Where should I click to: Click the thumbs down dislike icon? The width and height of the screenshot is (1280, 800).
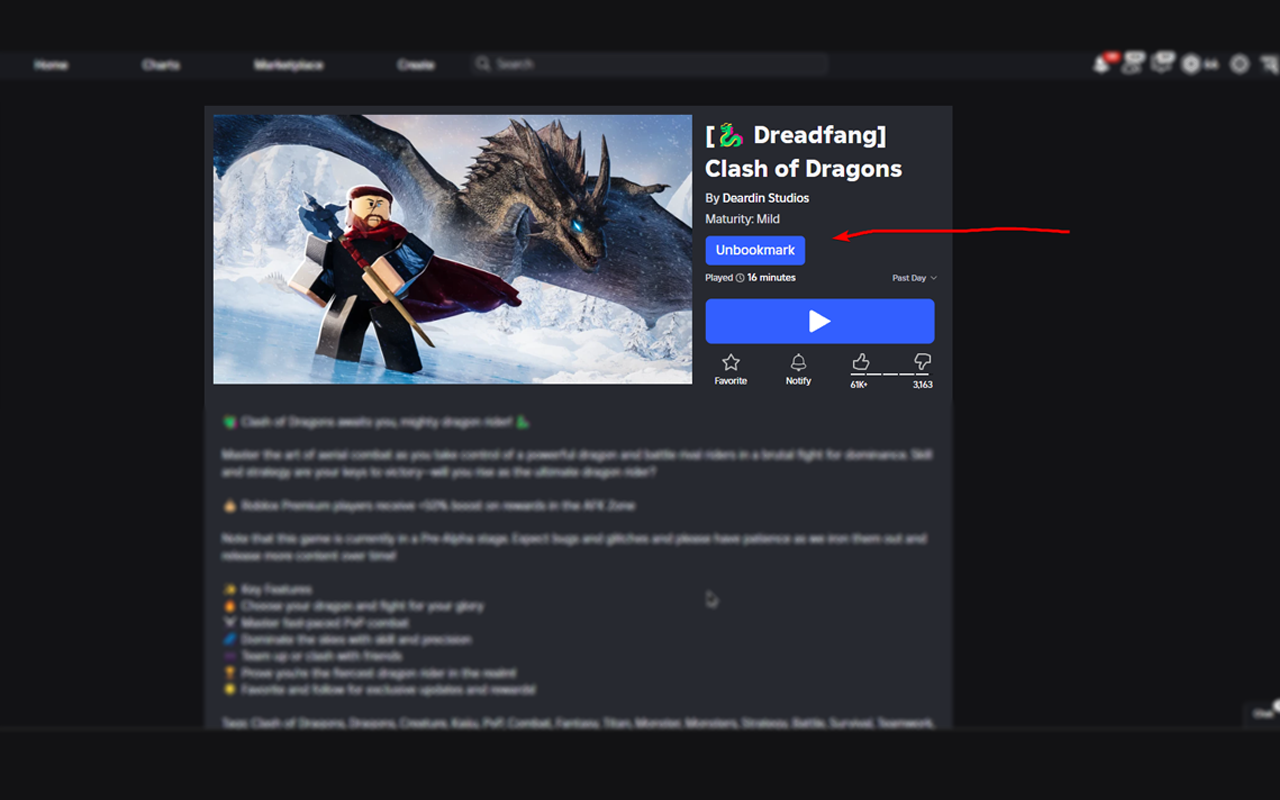coord(922,362)
